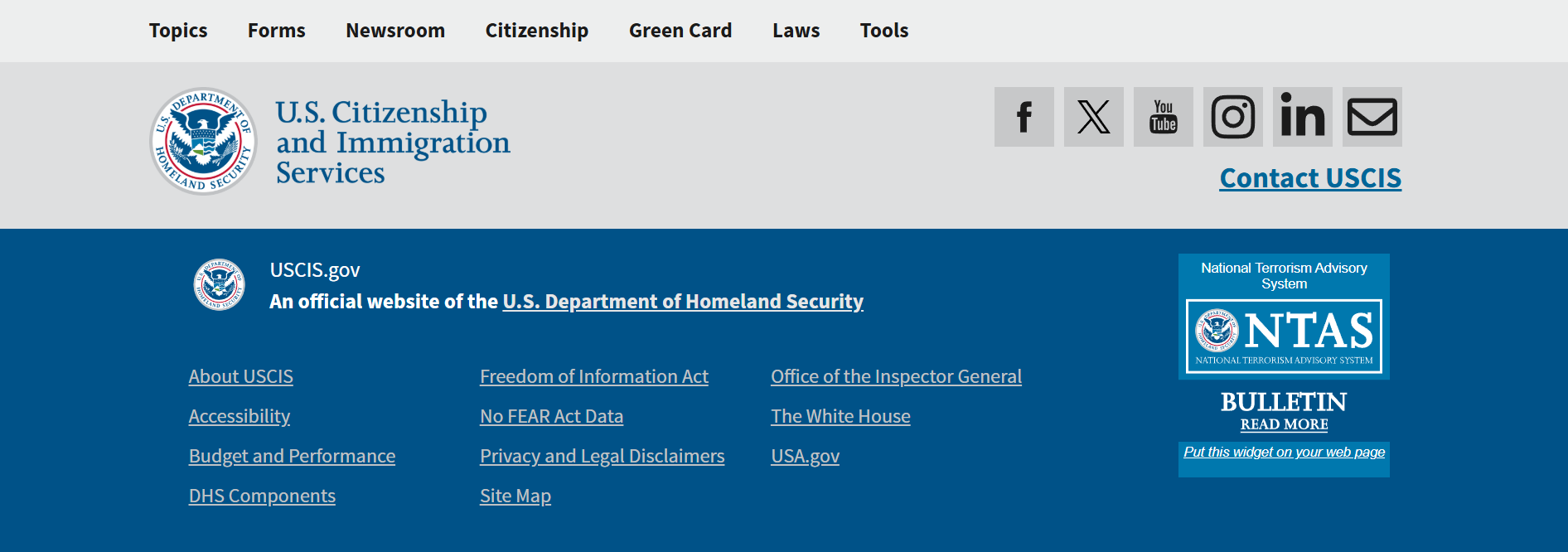Click the NTAS bulletin widget image

(x=1284, y=336)
